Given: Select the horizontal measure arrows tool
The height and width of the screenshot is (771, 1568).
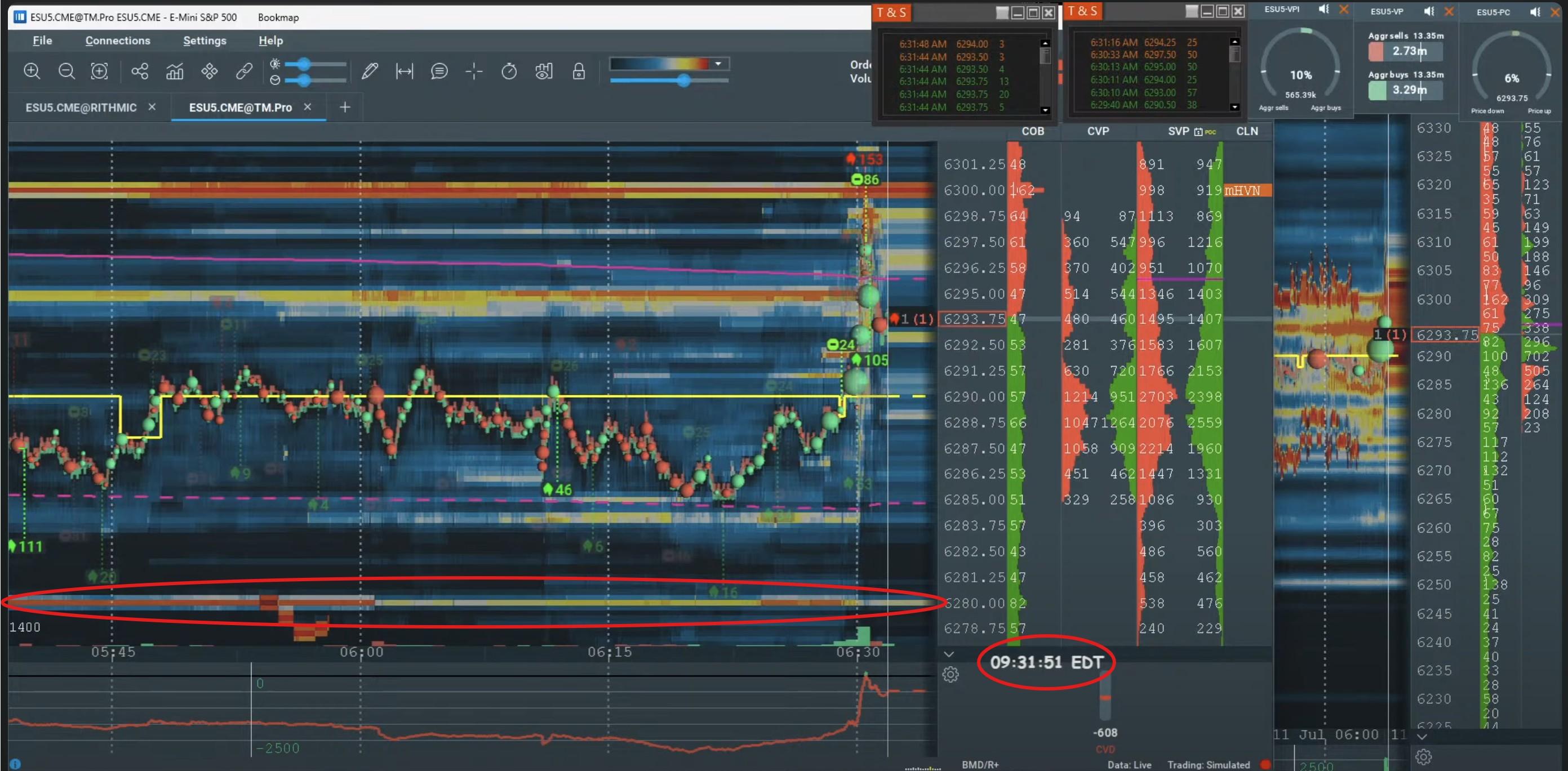Looking at the screenshot, I should [x=404, y=71].
